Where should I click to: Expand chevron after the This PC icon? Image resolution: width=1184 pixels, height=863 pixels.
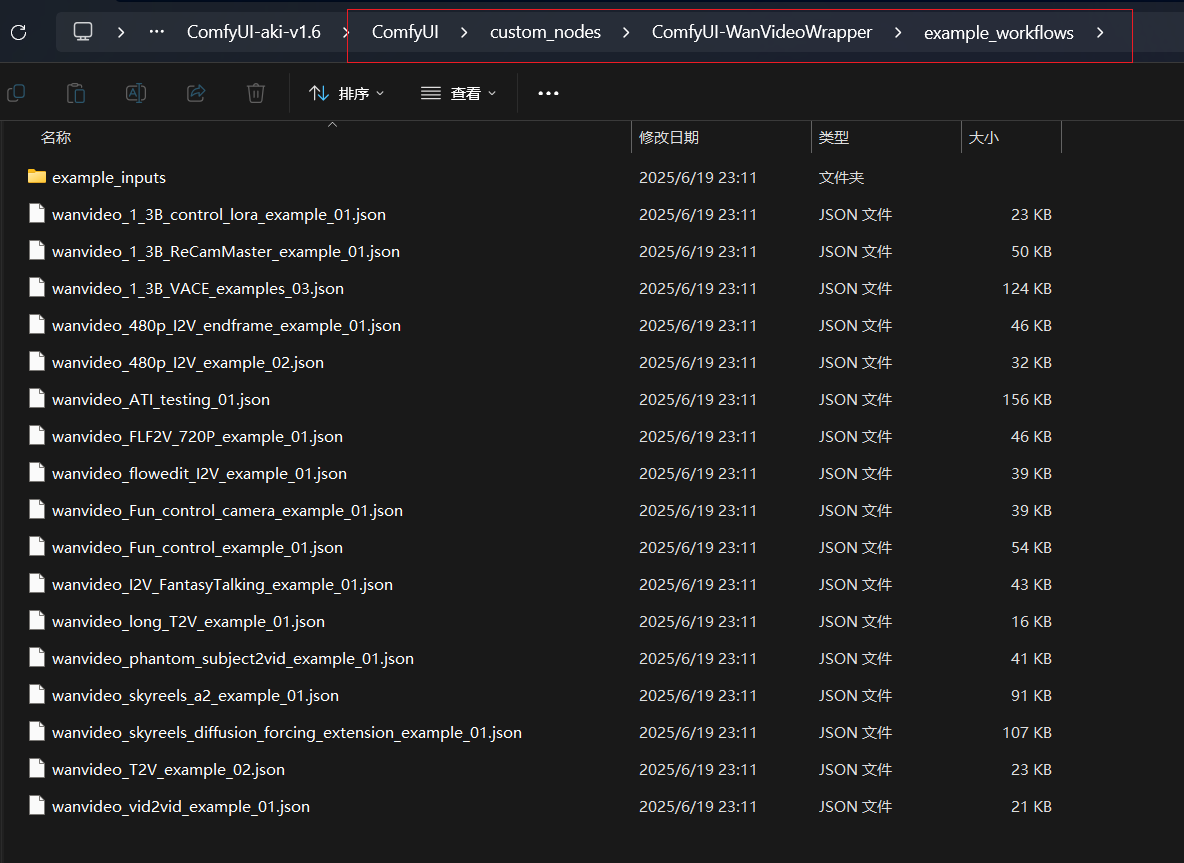(x=121, y=32)
